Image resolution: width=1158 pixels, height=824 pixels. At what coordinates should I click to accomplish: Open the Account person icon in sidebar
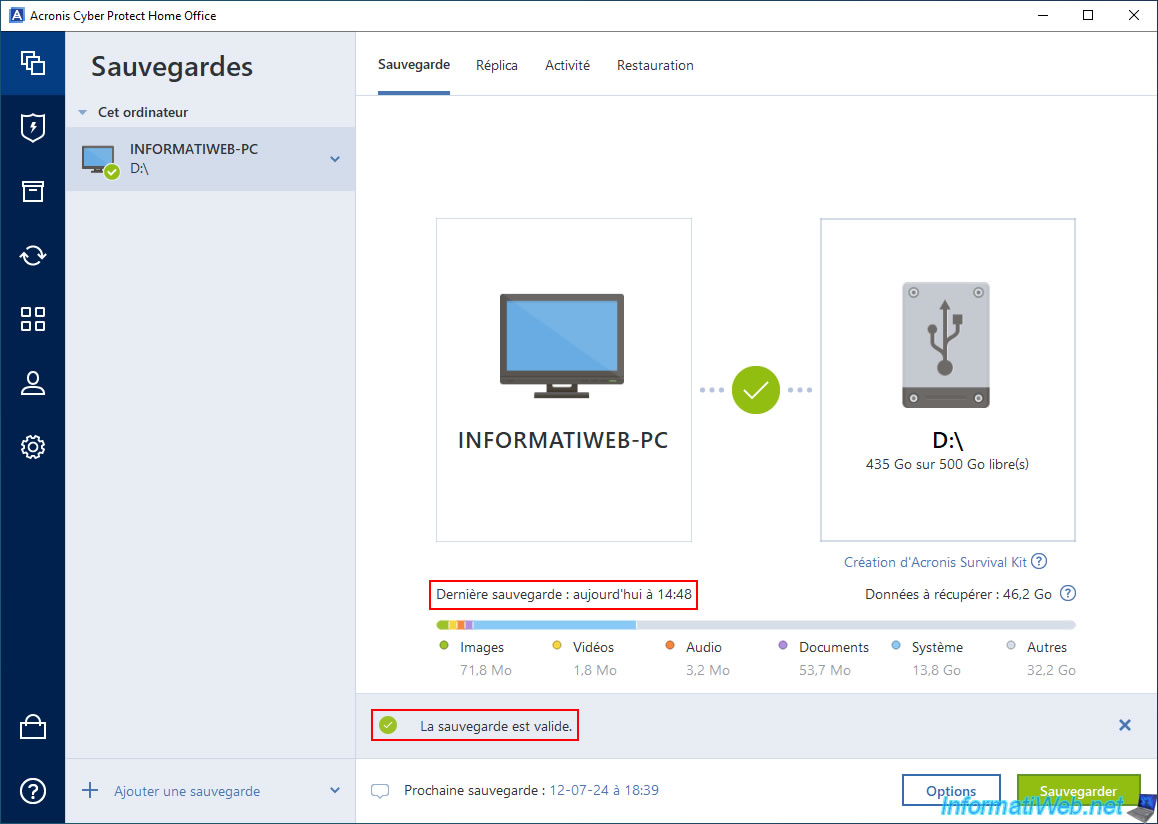(32, 383)
